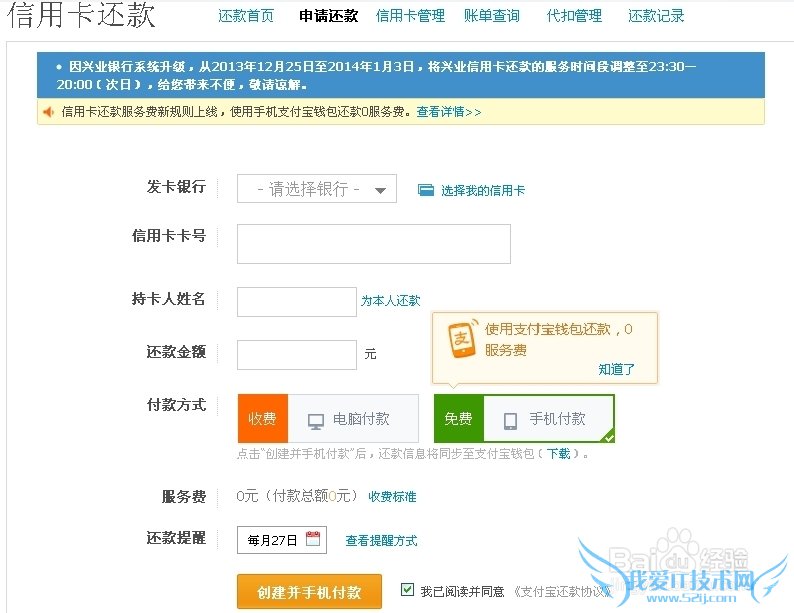Go to 信用卡管理 tab
The width and height of the screenshot is (794, 613).
point(410,16)
